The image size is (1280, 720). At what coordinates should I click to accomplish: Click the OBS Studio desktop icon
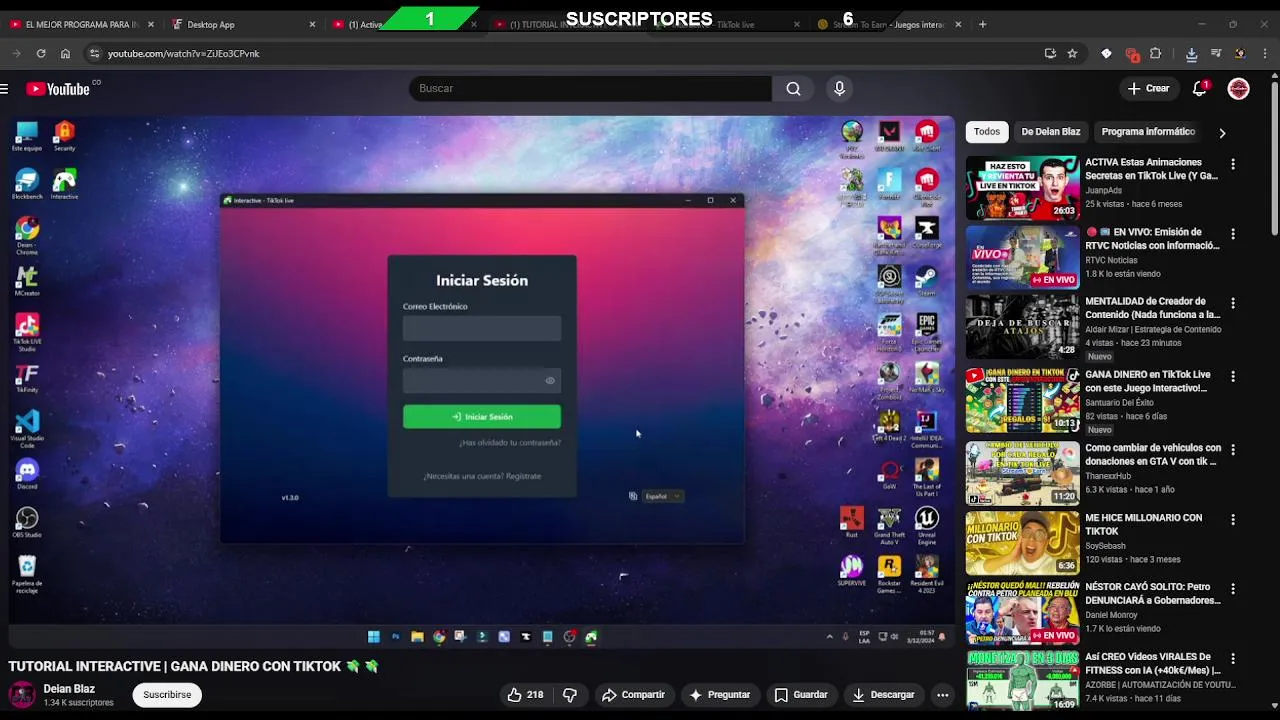(x=27, y=521)
